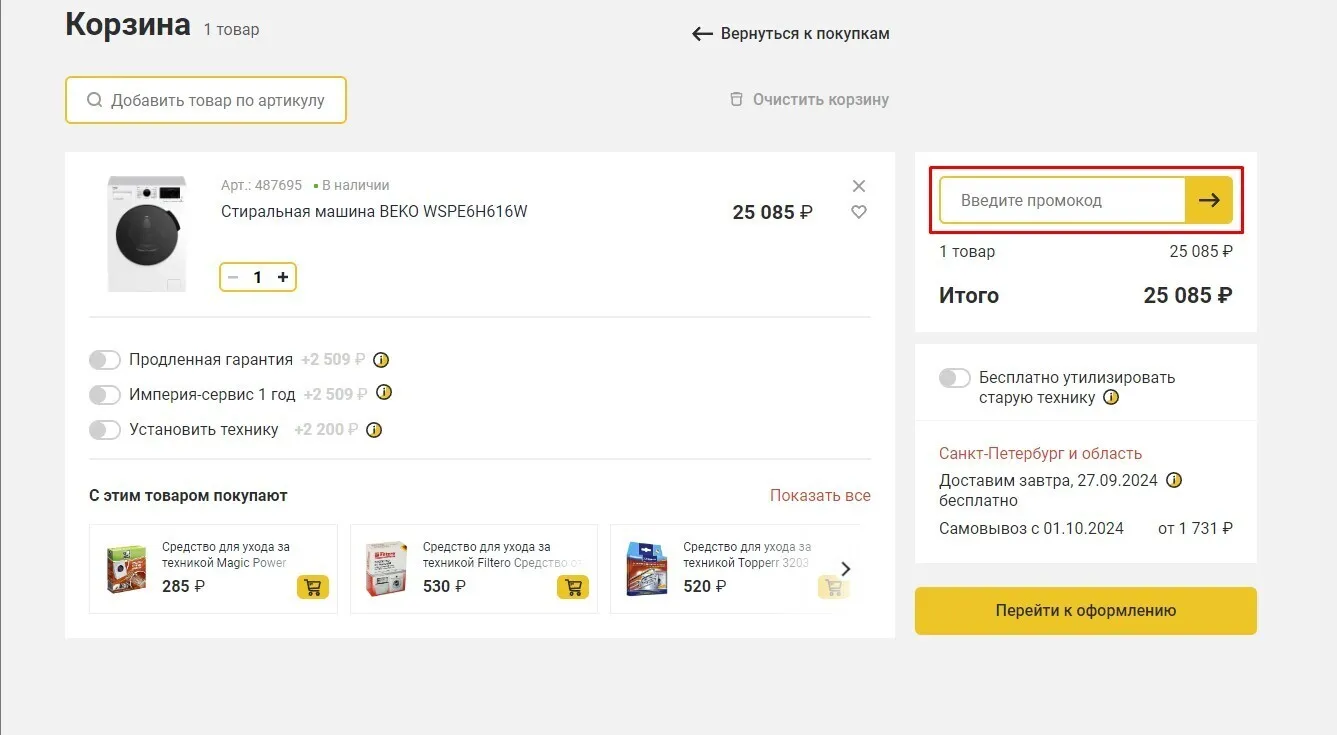Remove washing machine with X icon

click(858, 186)
